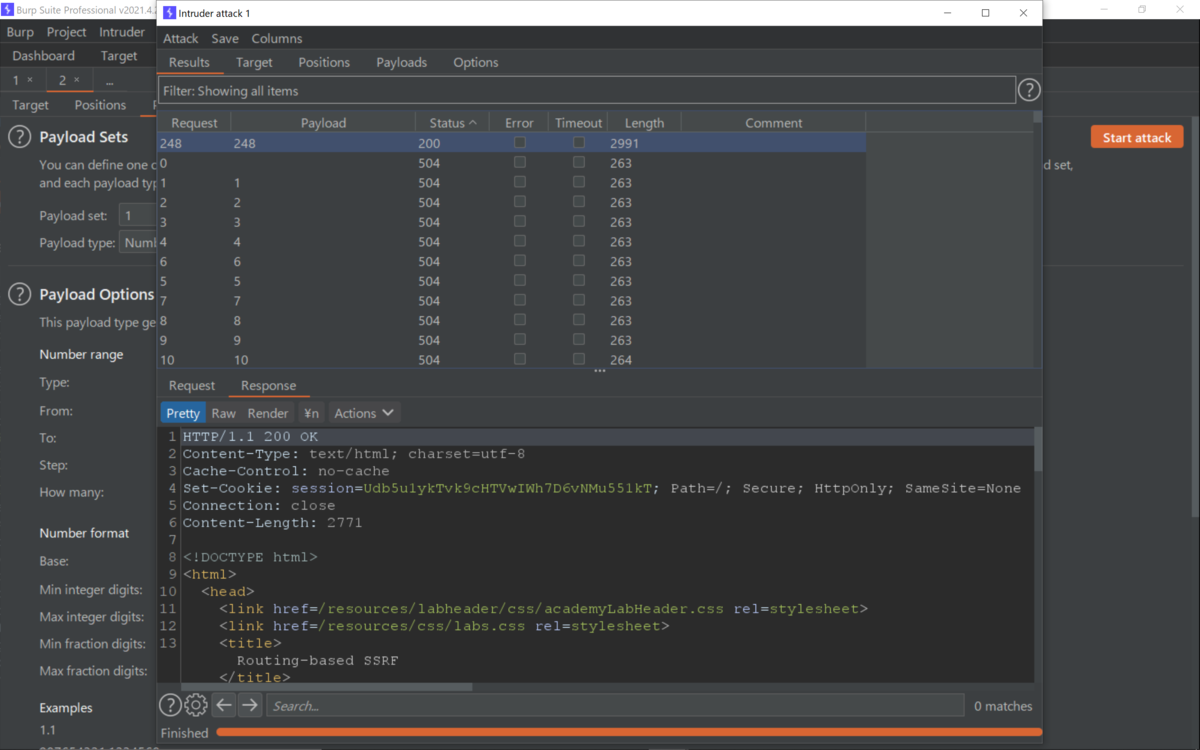Sort by Comment column header
Viewport: 1200px width, 750px height.
[773, 123]
